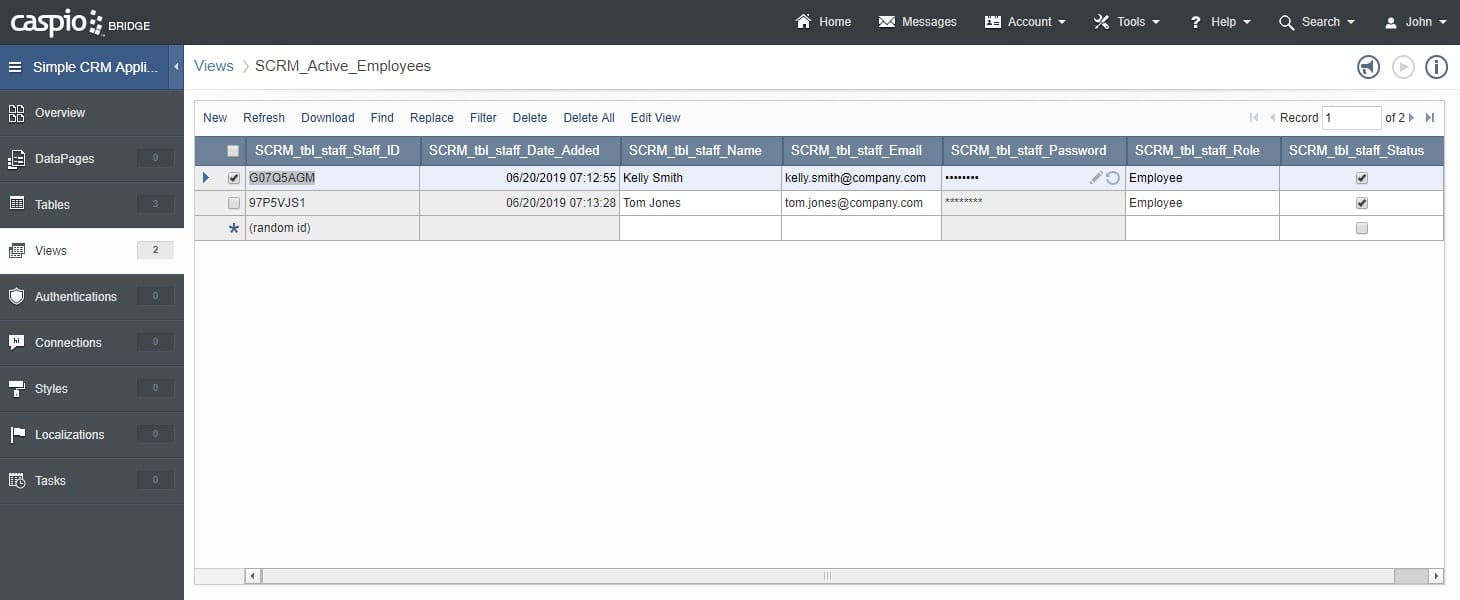Screen dimensions: 1460x600
Task: Toggle Tom Jones status checkbox
Action: tap(1361, 203)
